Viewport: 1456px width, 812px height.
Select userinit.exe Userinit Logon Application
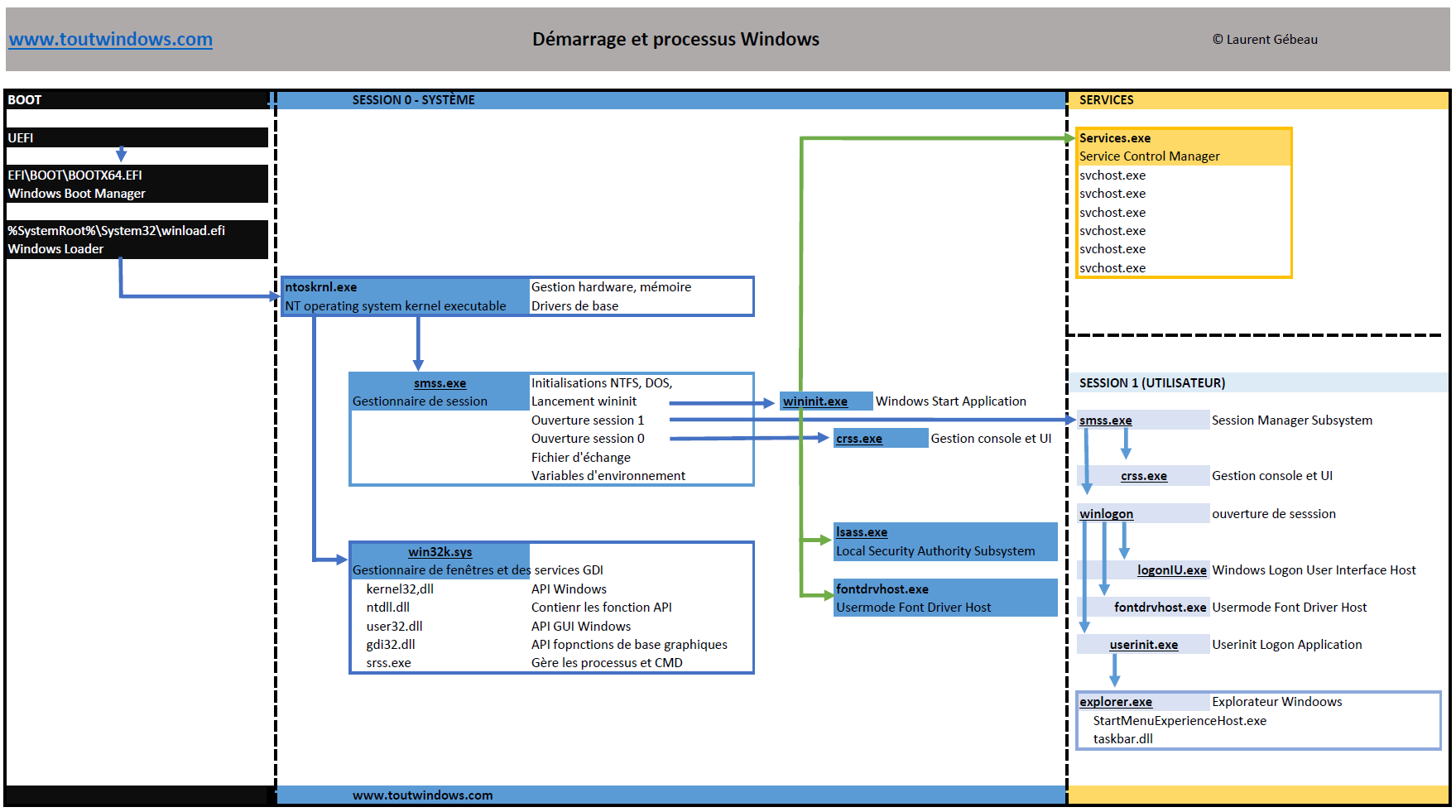pyautogui.click(x=1143, y=644)
